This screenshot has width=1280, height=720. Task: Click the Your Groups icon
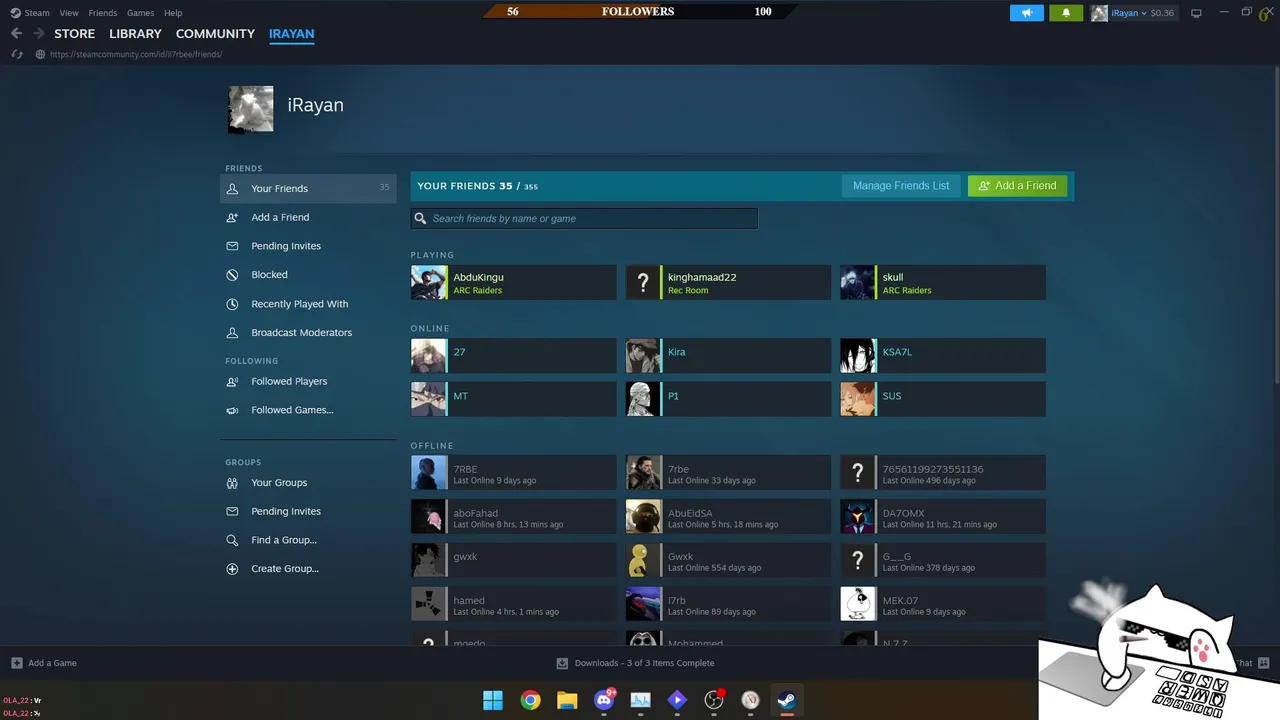coord(232,483)
